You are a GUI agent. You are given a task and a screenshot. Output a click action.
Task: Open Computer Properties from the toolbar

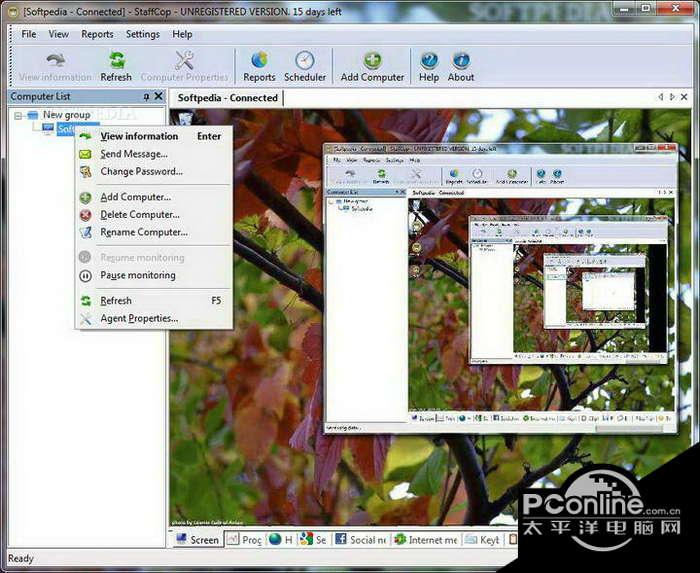pos(184,67)
